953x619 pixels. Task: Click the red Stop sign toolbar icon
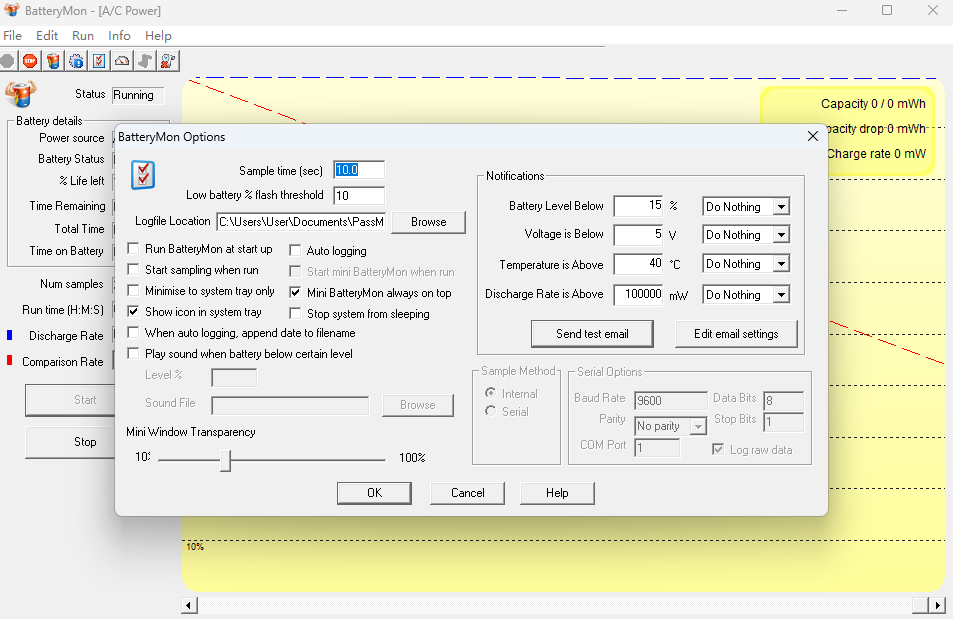click(29, 60)
